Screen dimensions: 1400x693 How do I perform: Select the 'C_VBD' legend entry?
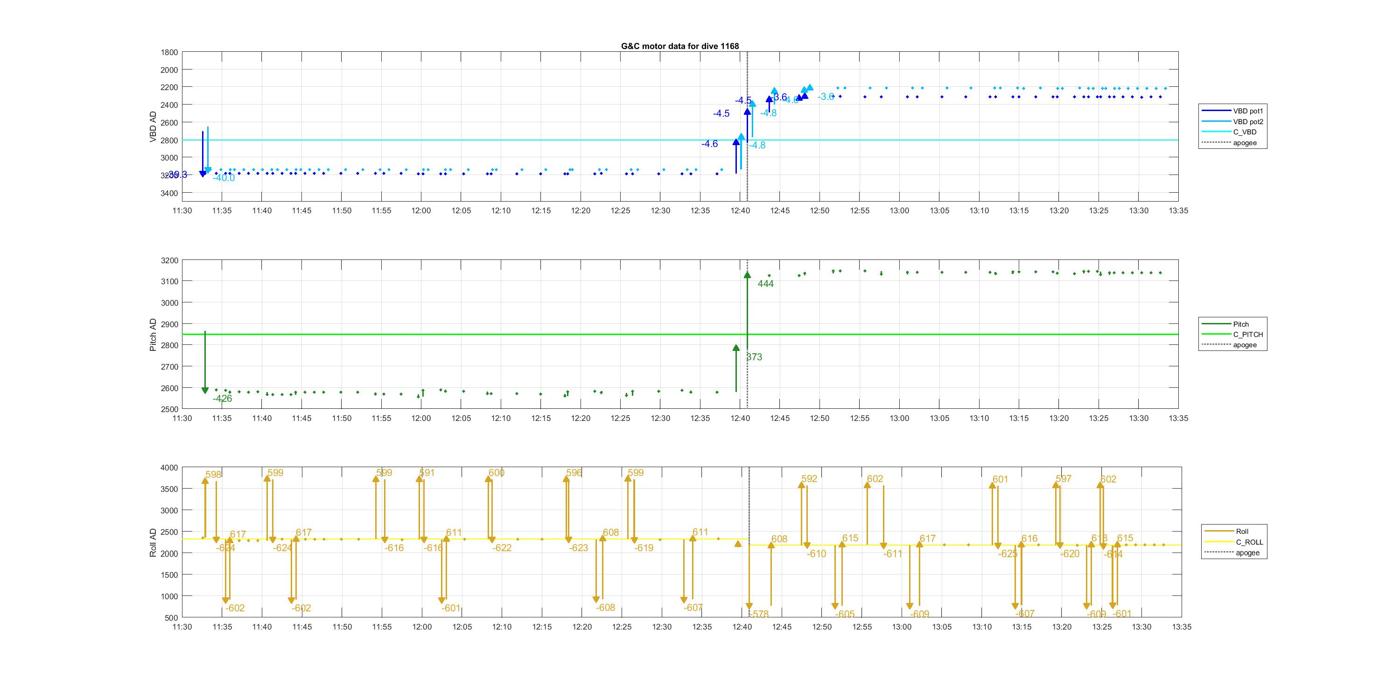point(1228,132)
